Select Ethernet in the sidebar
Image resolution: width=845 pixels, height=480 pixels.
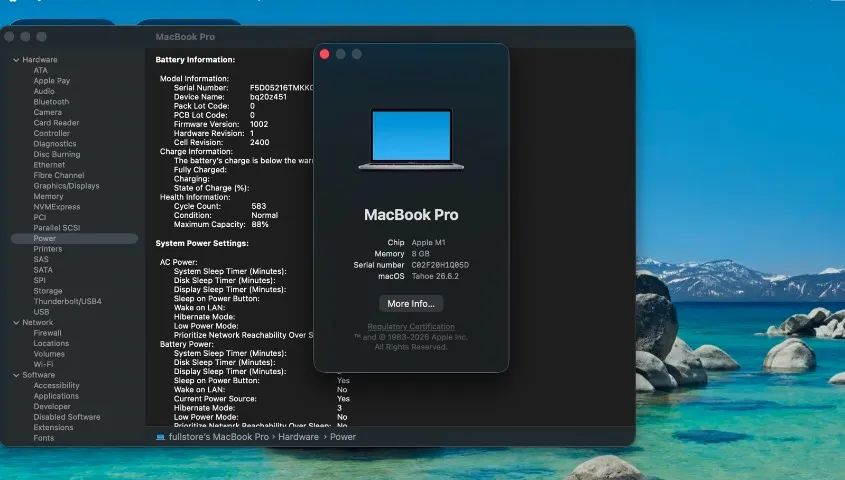[x=49, y=165]
